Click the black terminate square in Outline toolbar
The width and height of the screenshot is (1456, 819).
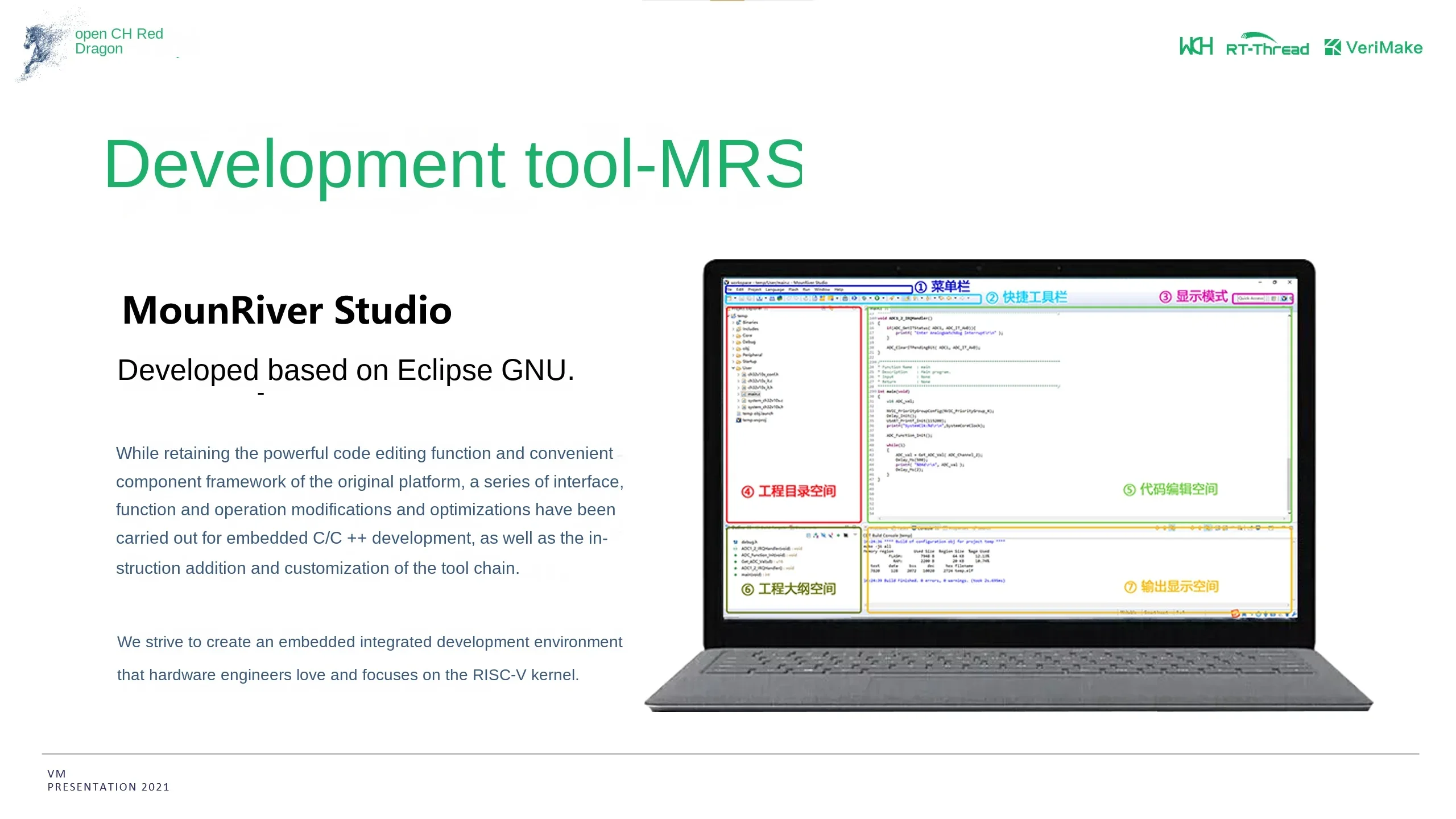(x=846, y=535)
